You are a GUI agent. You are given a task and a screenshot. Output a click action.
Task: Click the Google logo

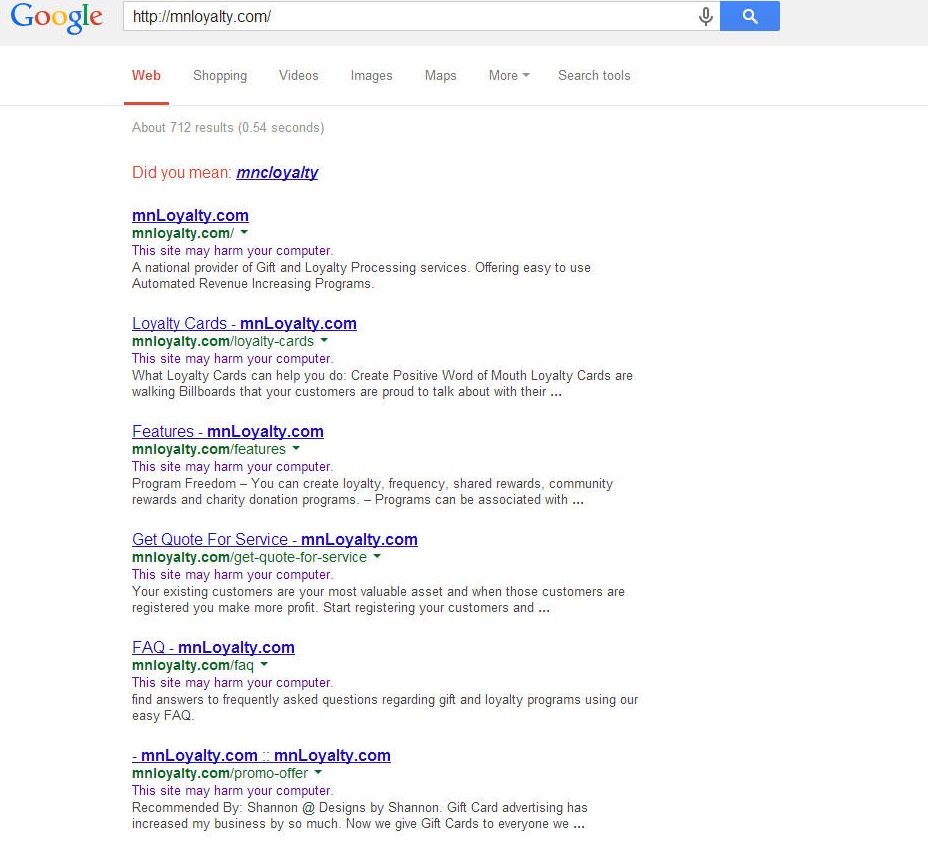click(57, 18)
